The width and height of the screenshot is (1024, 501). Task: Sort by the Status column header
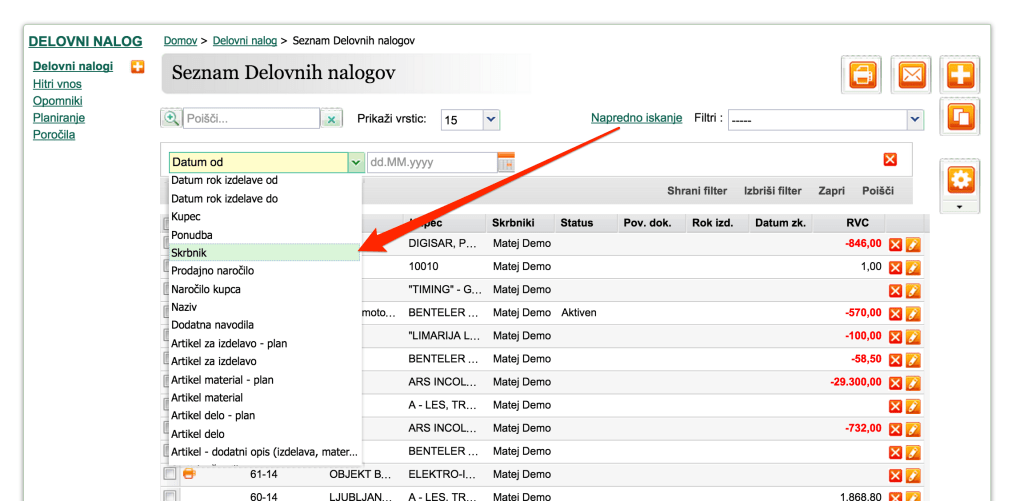pyautogui.click(x=577, y=223)
